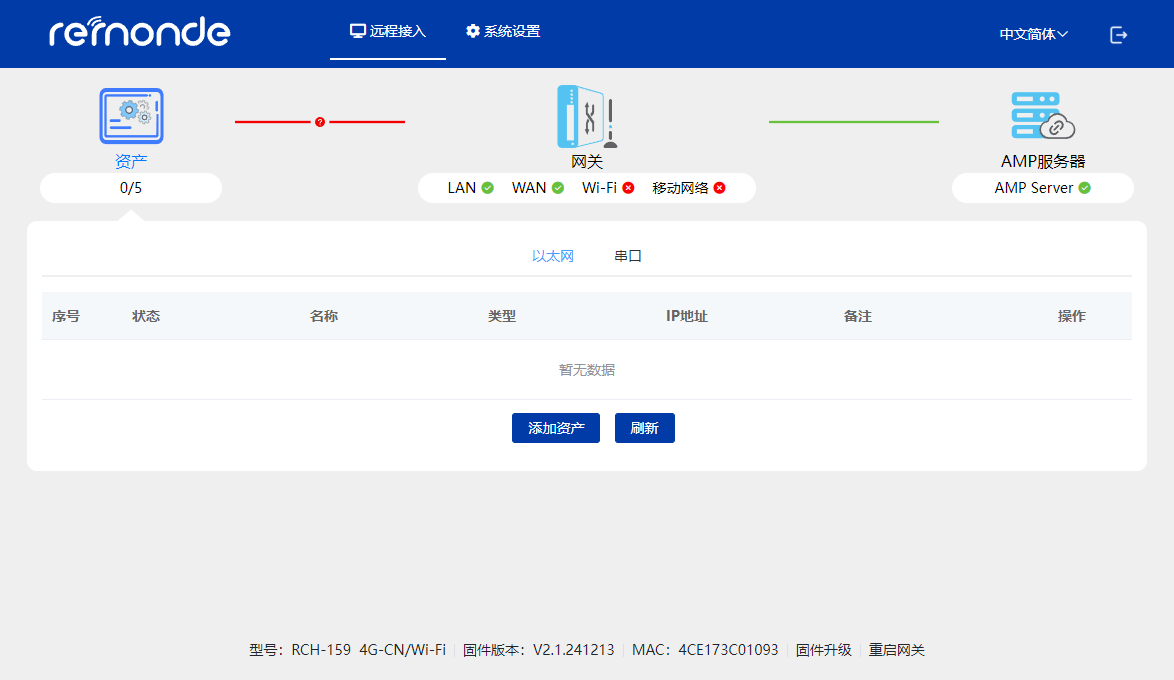The width and height of the screenshot is (1174, 680).
Task: Open the 中文简体 language dropdown
Action: 1033,34
